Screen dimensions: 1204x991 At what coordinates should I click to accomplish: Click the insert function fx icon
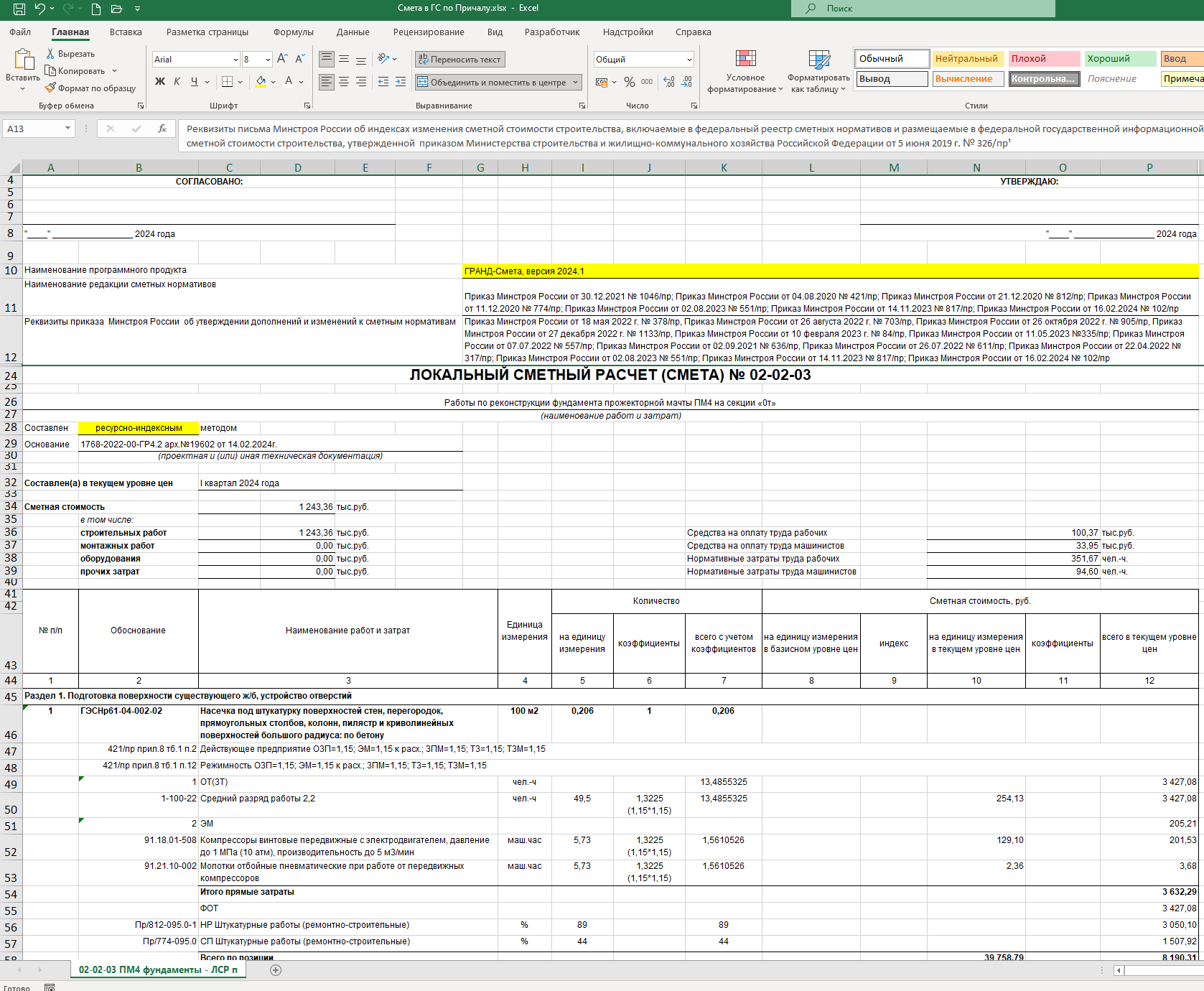coord(162,129)
